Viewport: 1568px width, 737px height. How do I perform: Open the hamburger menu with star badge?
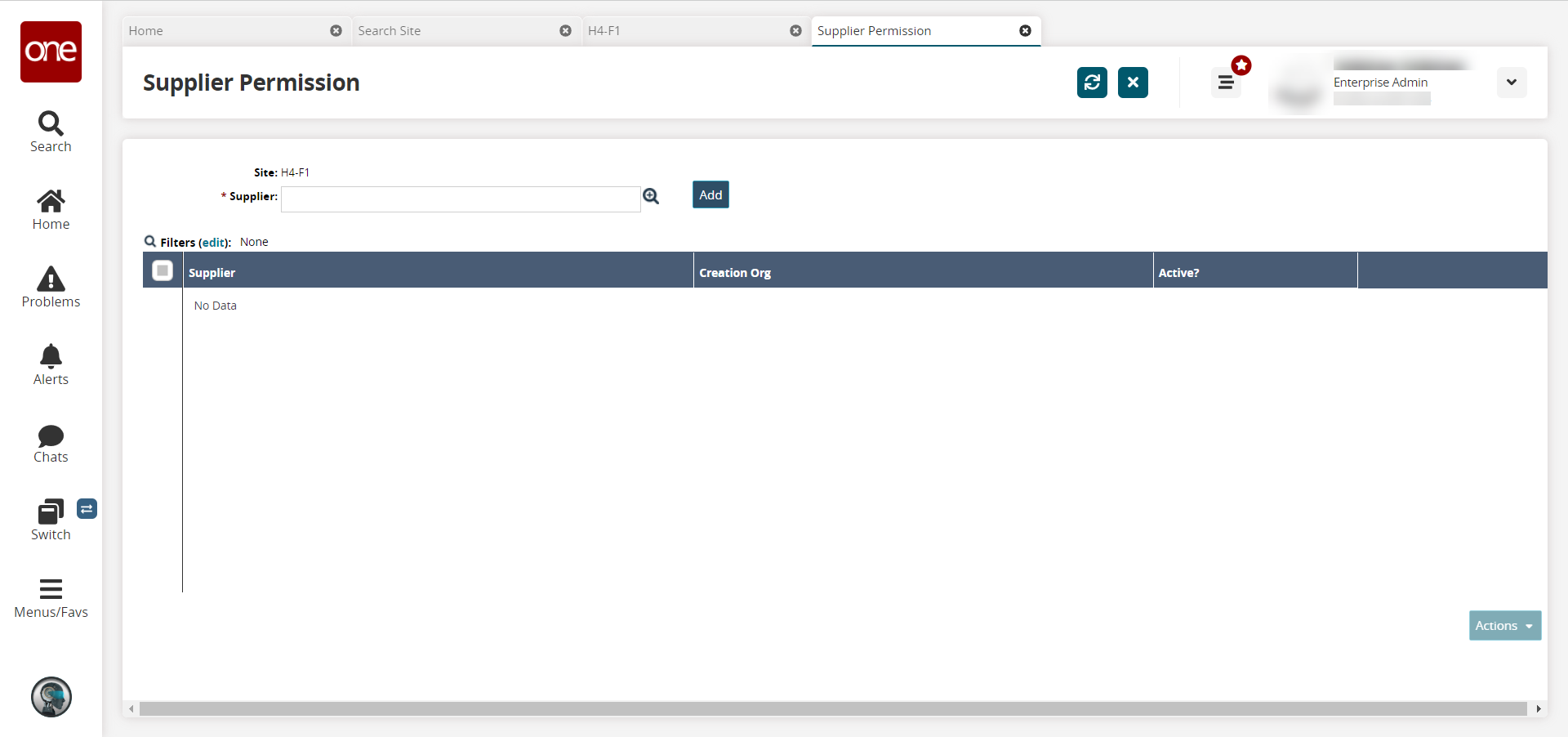[1226, 82]
